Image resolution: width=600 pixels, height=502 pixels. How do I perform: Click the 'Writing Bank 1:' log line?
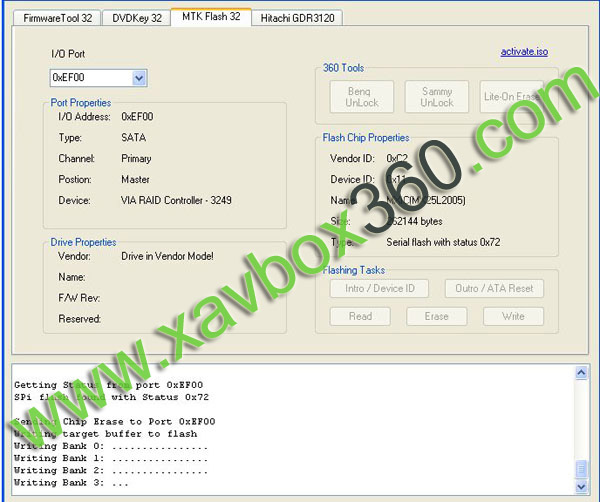point(111,458)
